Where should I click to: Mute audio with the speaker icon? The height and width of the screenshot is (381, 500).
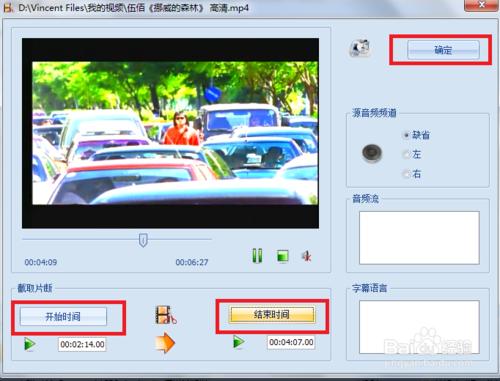(x=307, y=256)
